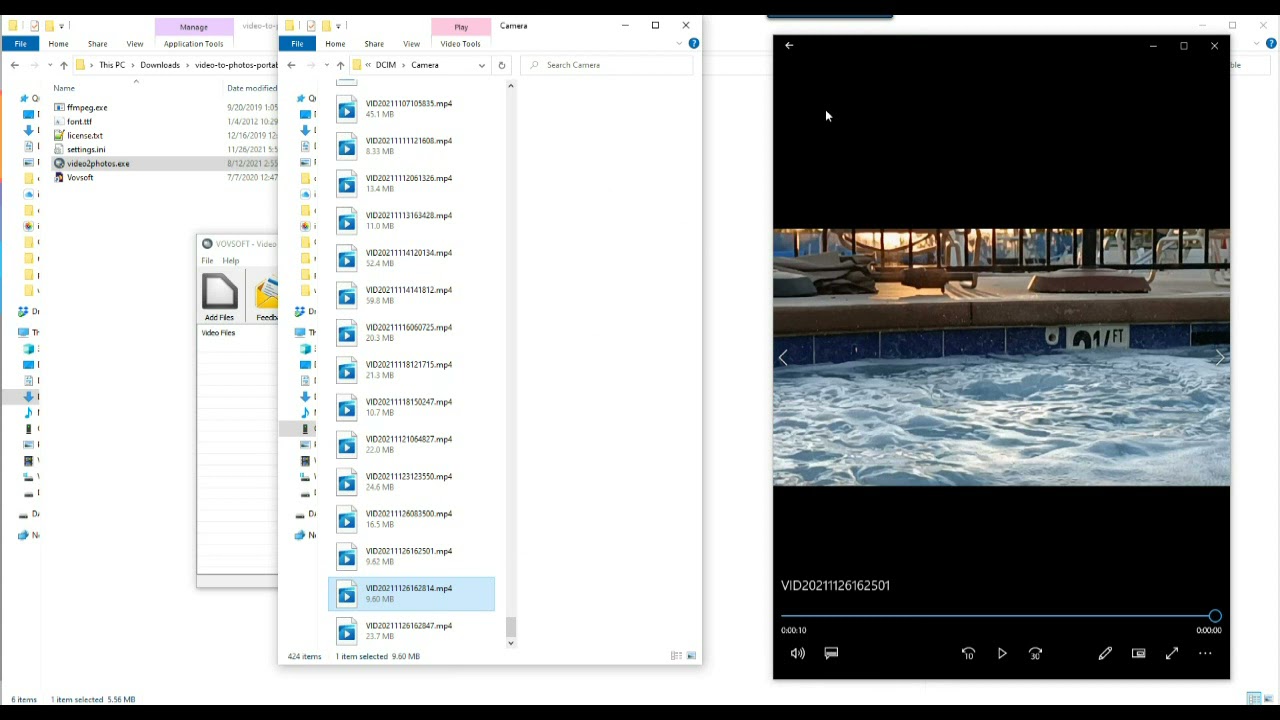Click the icon of VID20211126162501.mp4
The image size is (1280, 720).
[346, 557]
